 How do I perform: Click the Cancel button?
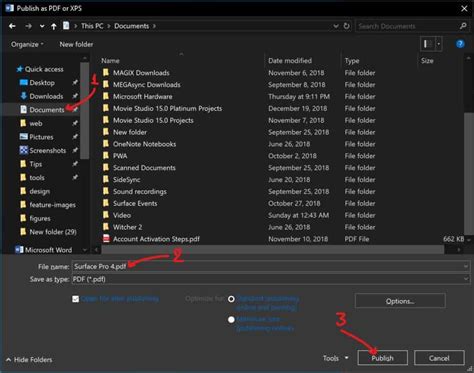pos(439,358)
